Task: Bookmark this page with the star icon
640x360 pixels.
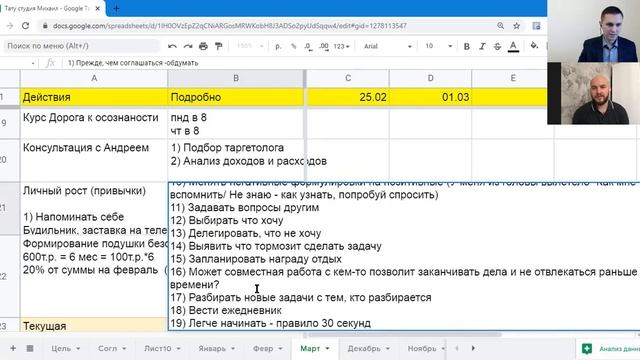Action: coord(516,26)
